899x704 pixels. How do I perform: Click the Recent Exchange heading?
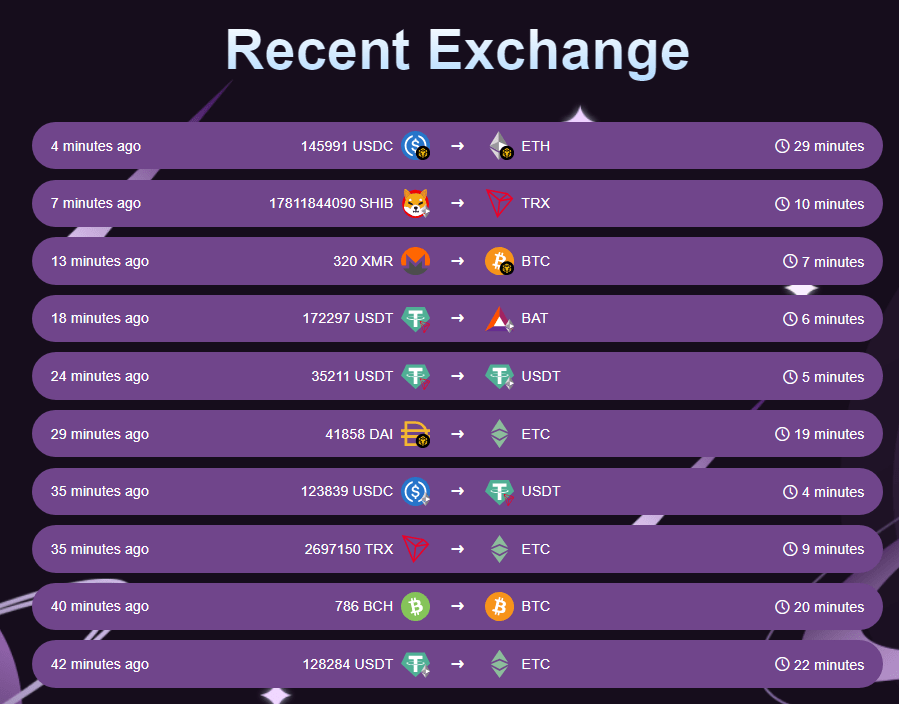(x=457, y=50)
